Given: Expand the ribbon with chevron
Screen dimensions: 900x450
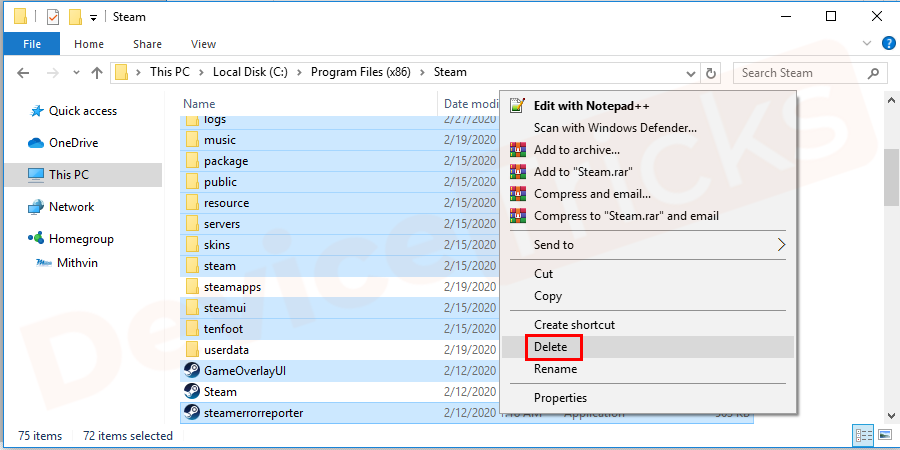Looking at the screenshot, I should tap(867, 44).
